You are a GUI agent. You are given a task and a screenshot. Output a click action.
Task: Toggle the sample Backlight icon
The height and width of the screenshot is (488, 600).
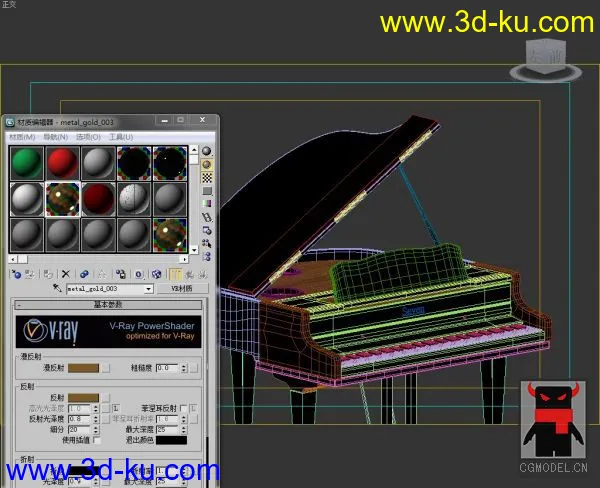point(207,164)
